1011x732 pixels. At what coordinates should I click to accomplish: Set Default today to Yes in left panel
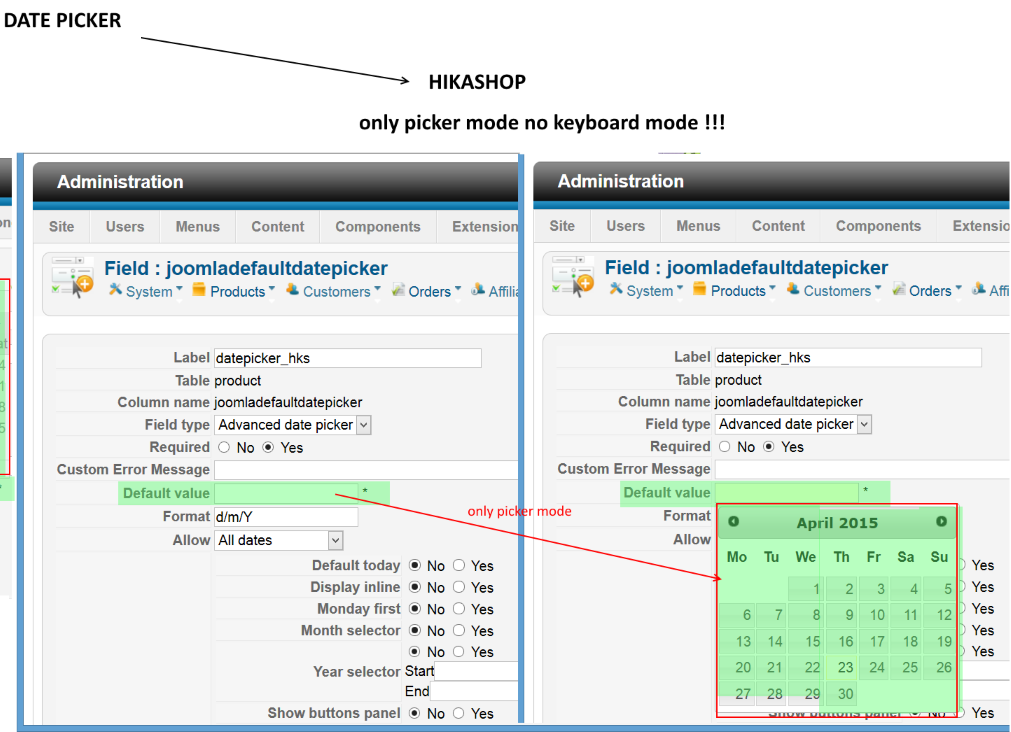pyautogui.click(x=459, y=565)
